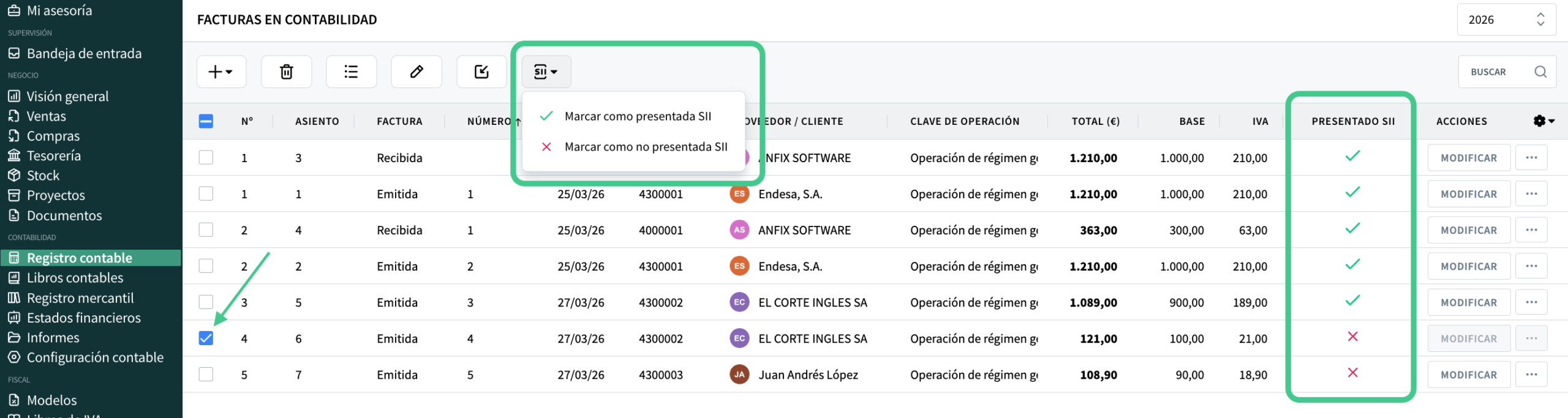The width and height of the screenshot is (1568, 418).
Task: Uncheck the selected row 4 checkbox
Action: pos(206,338)
